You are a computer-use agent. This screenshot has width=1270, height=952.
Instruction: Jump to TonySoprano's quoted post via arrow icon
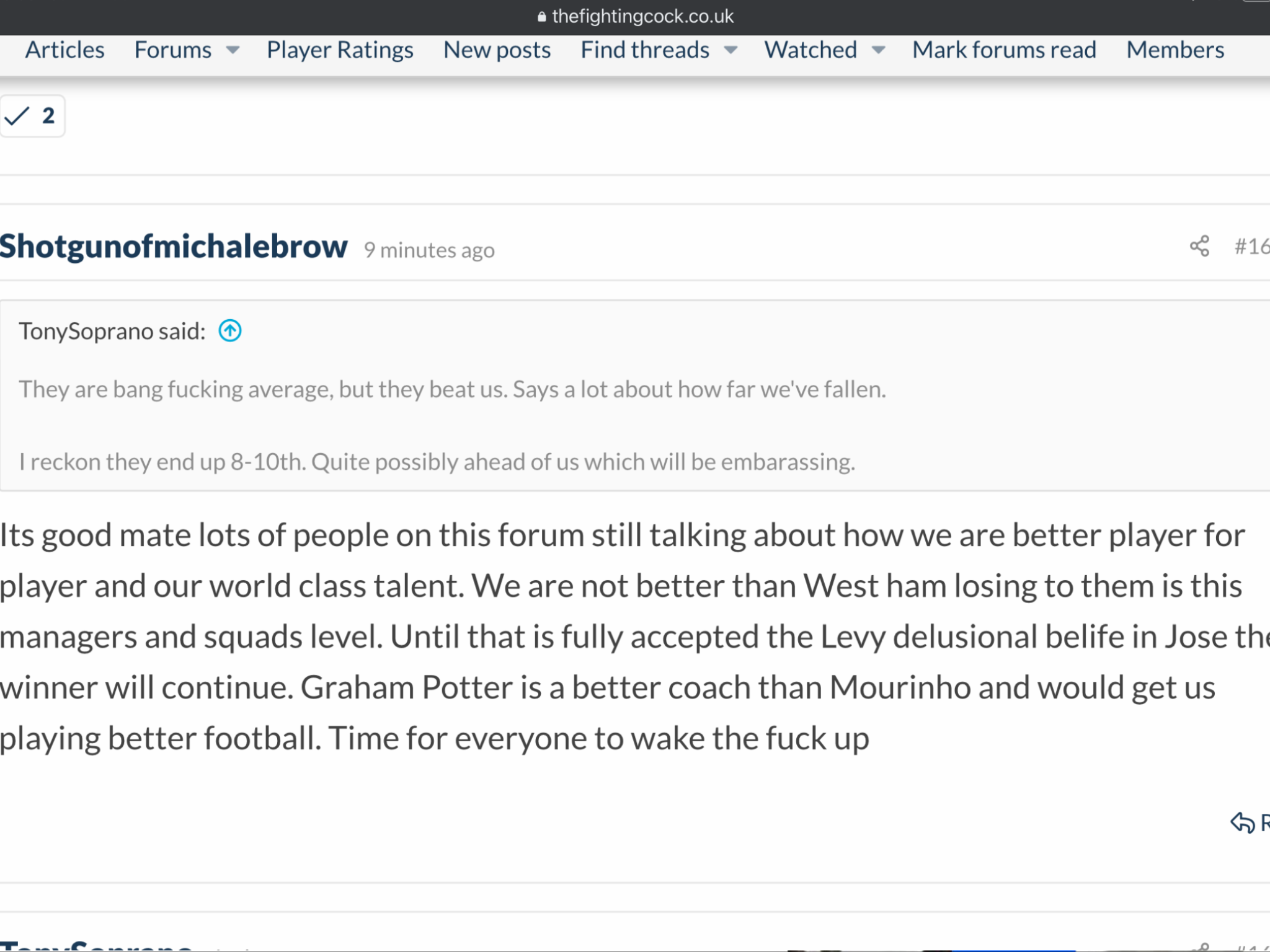(x=230, y=331)
